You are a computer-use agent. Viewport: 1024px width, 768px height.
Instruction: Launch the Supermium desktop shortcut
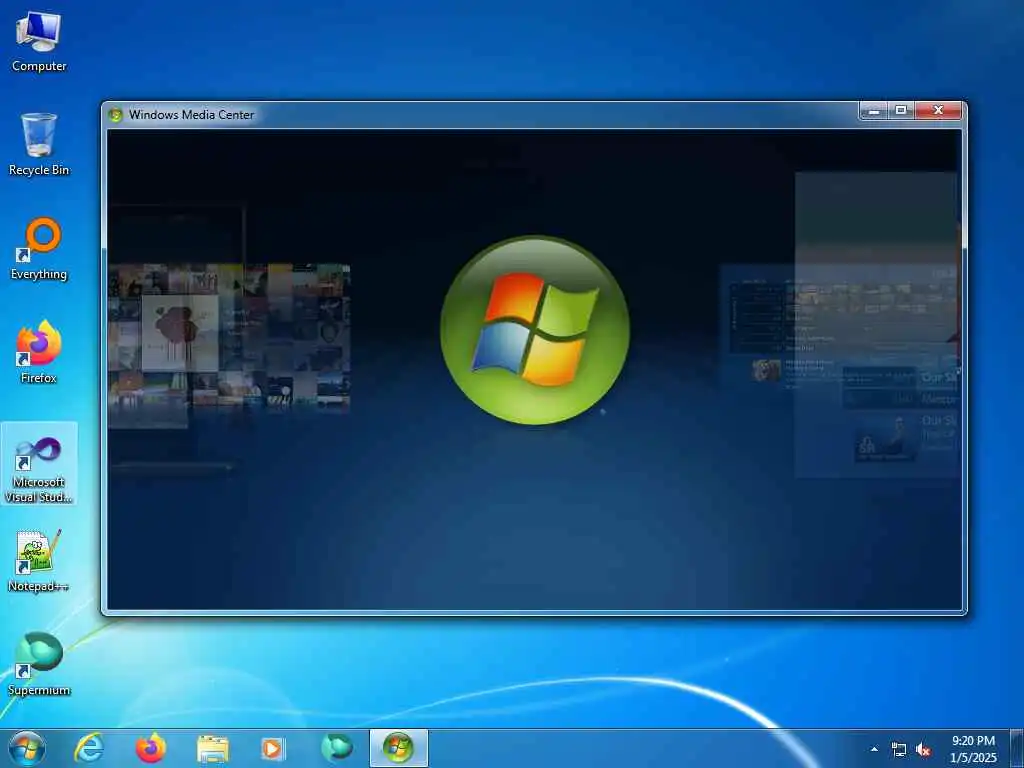coord(39,664)
